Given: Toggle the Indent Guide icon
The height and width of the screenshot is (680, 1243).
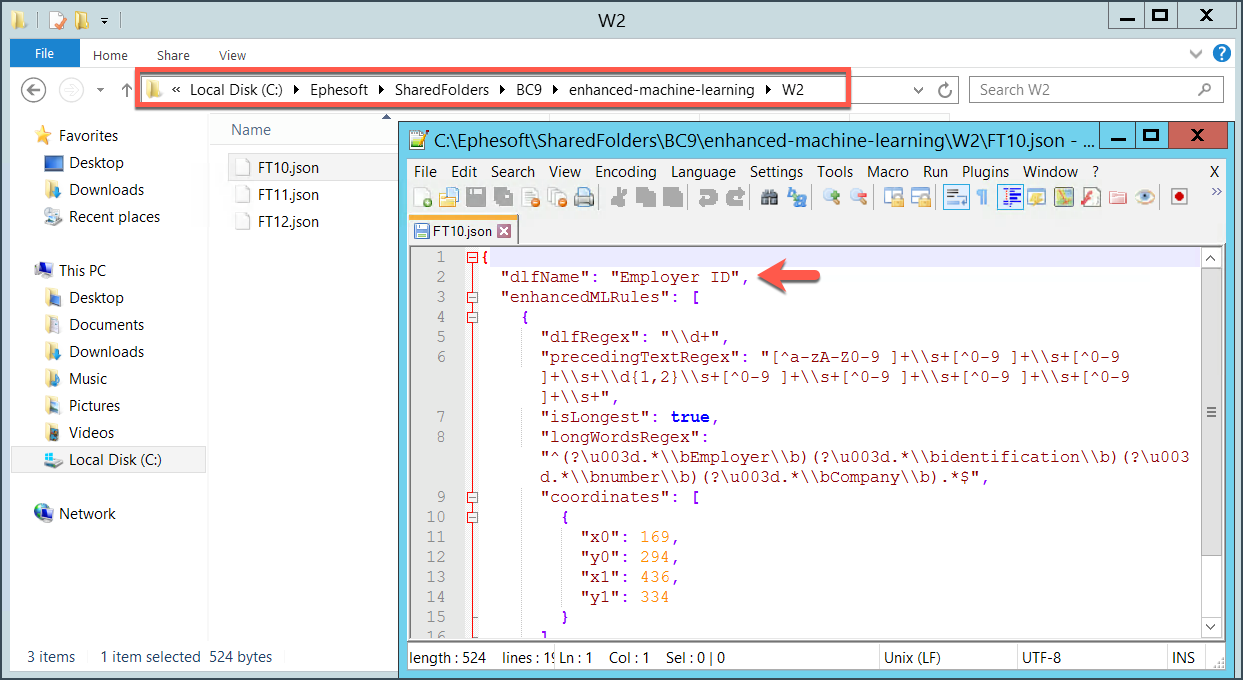Looking at the screenshot, I should [x=1010, y=197].
